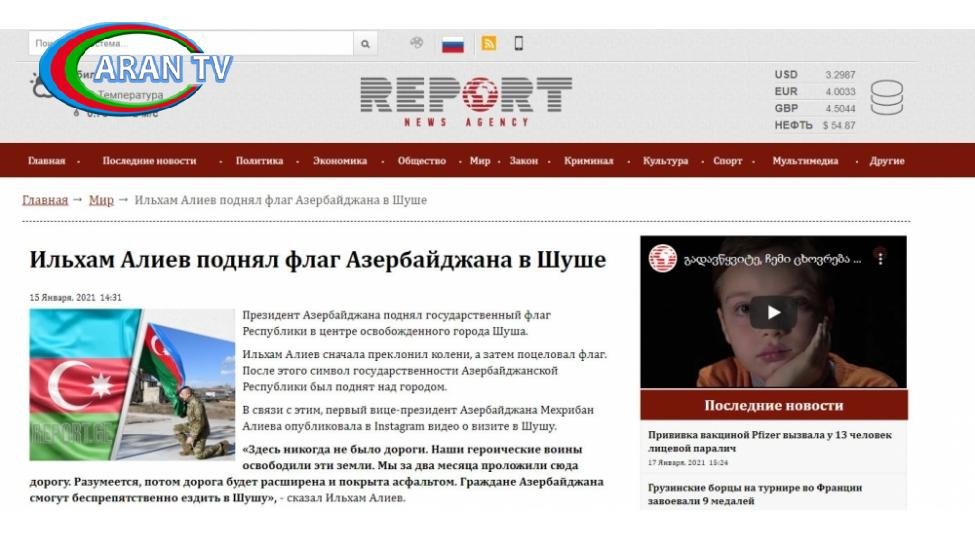Click the article's Azerbaijan flag photo

[x=132, y=384]
